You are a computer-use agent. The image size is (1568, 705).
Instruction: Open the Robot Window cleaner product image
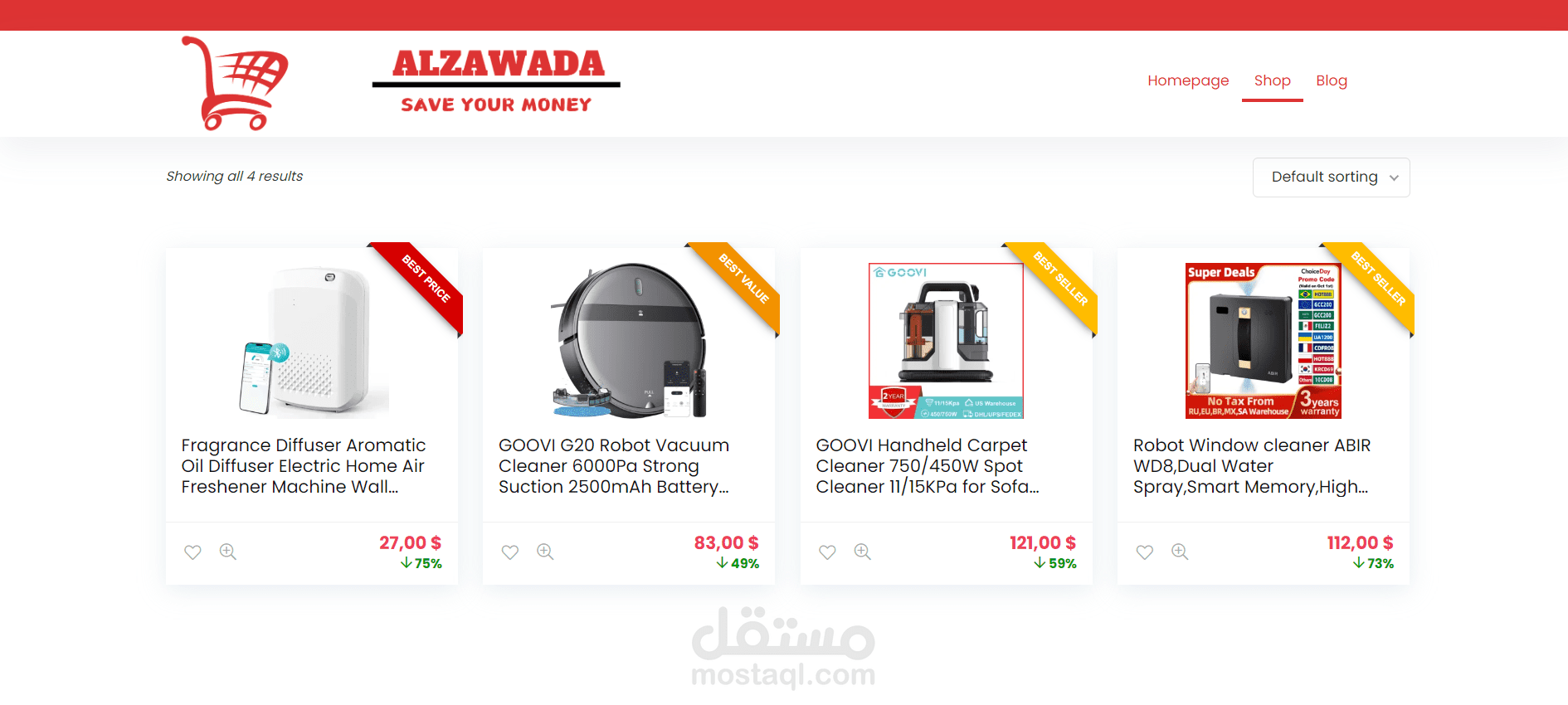click(1264, 341)
